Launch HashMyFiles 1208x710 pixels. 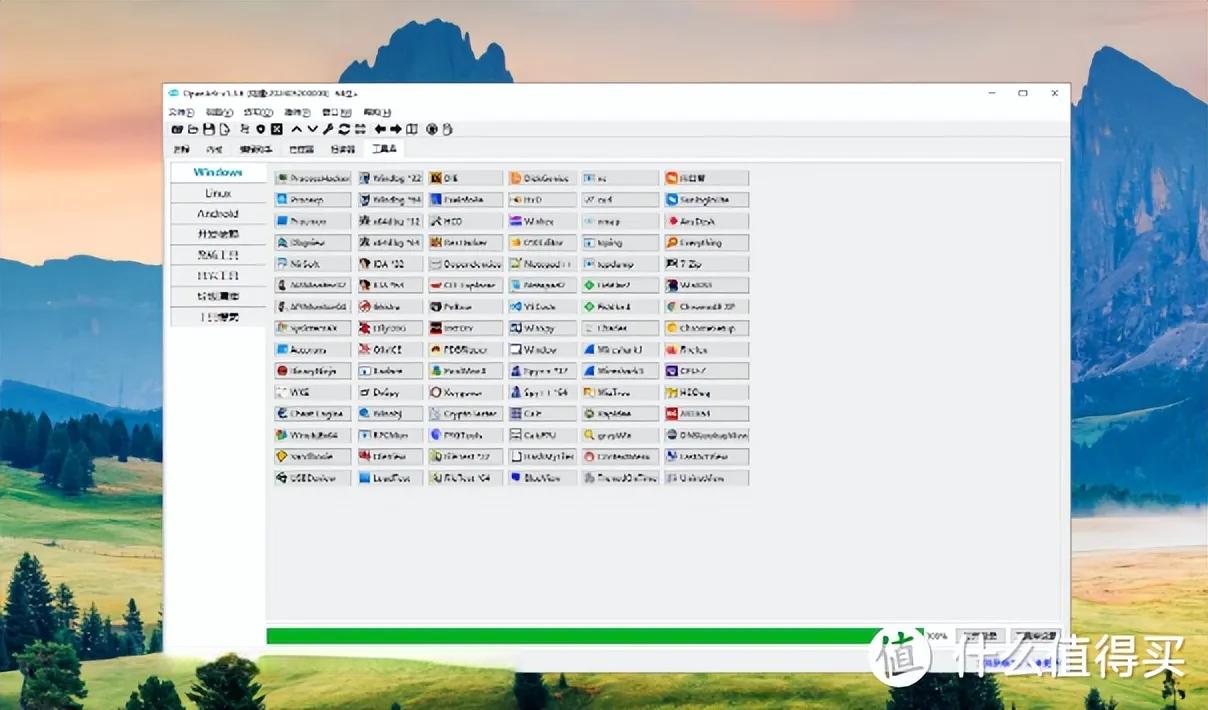tap(542, 457)
